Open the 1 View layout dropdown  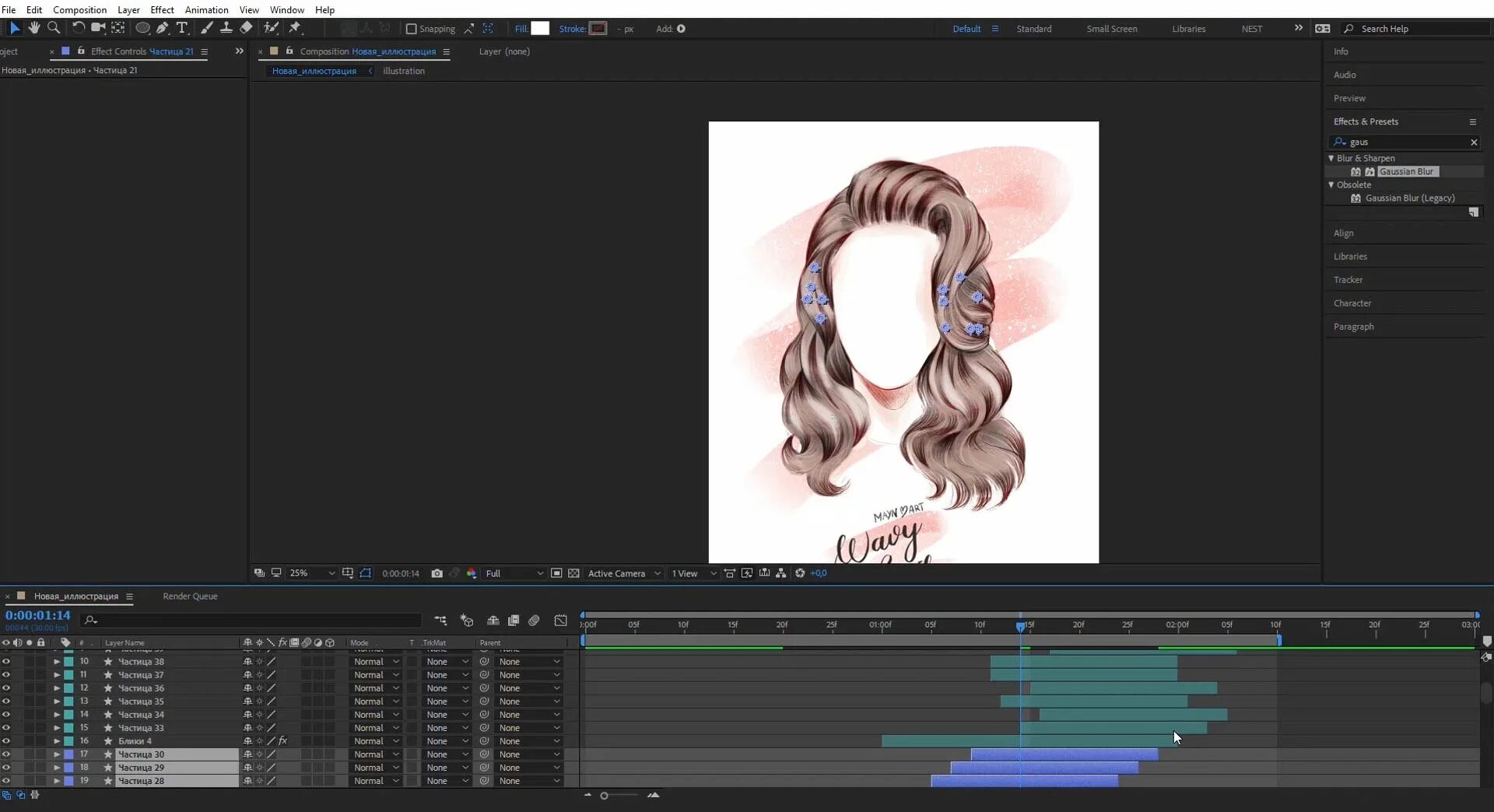(x=694, y=573)
